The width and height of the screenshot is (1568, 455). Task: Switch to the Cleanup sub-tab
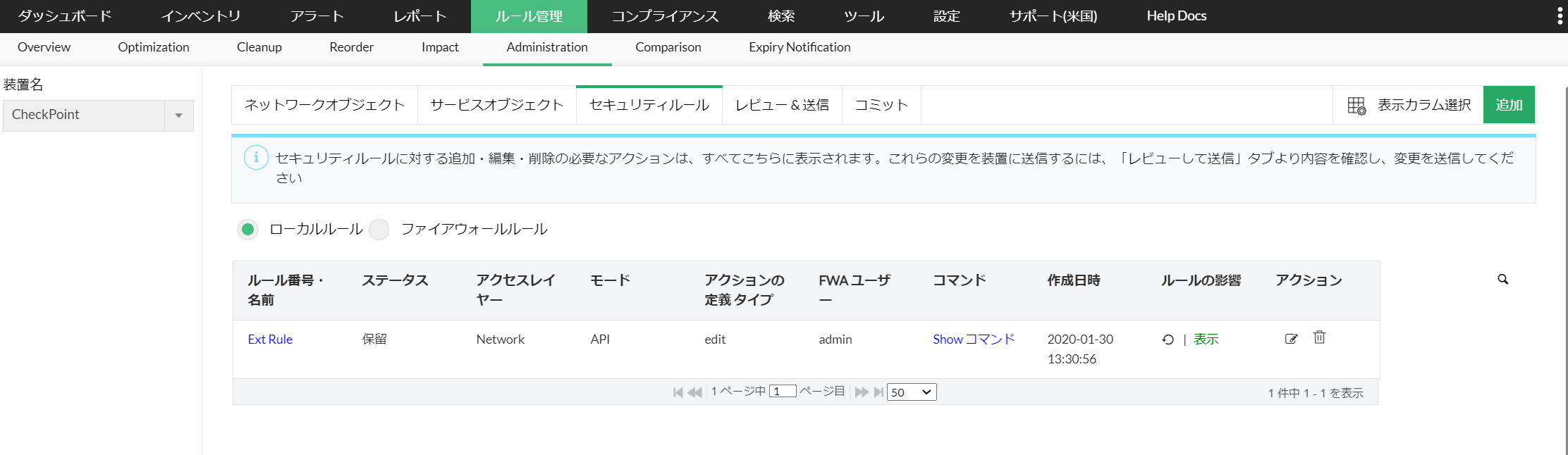(x=259, y=47)
